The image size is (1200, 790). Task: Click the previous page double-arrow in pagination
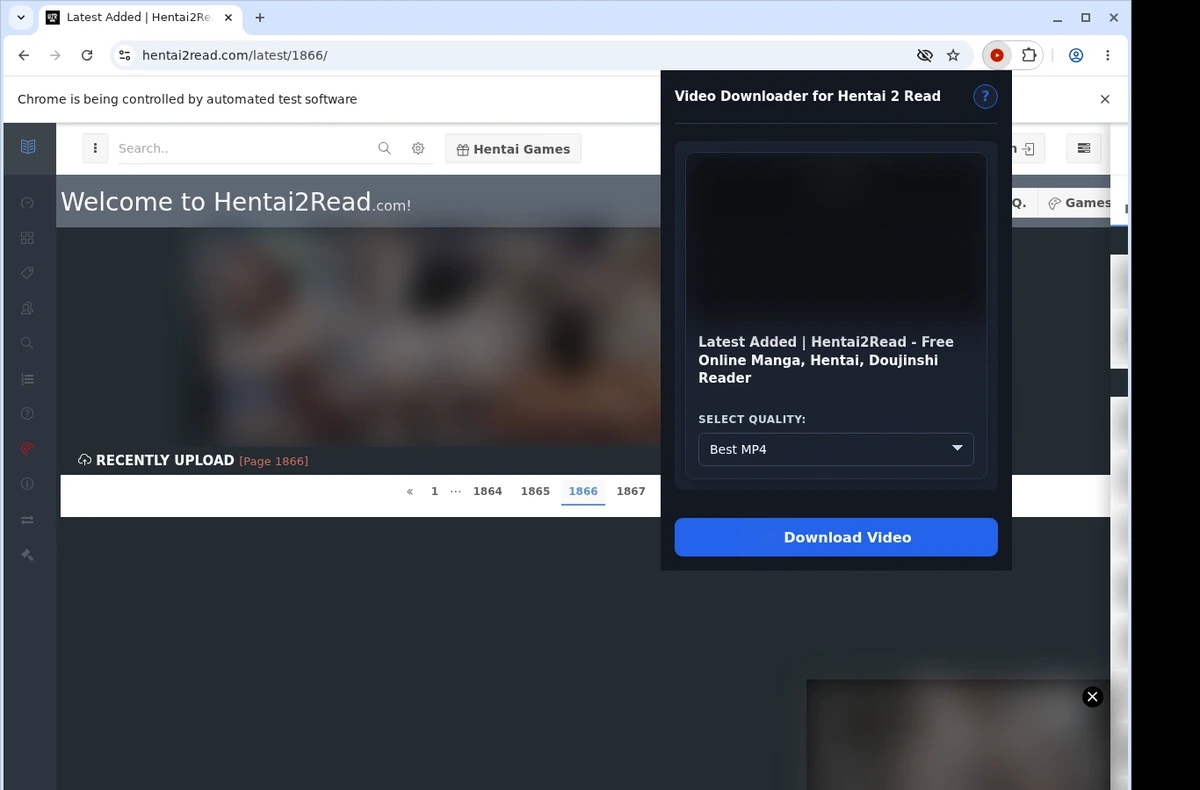pos(410,491)
